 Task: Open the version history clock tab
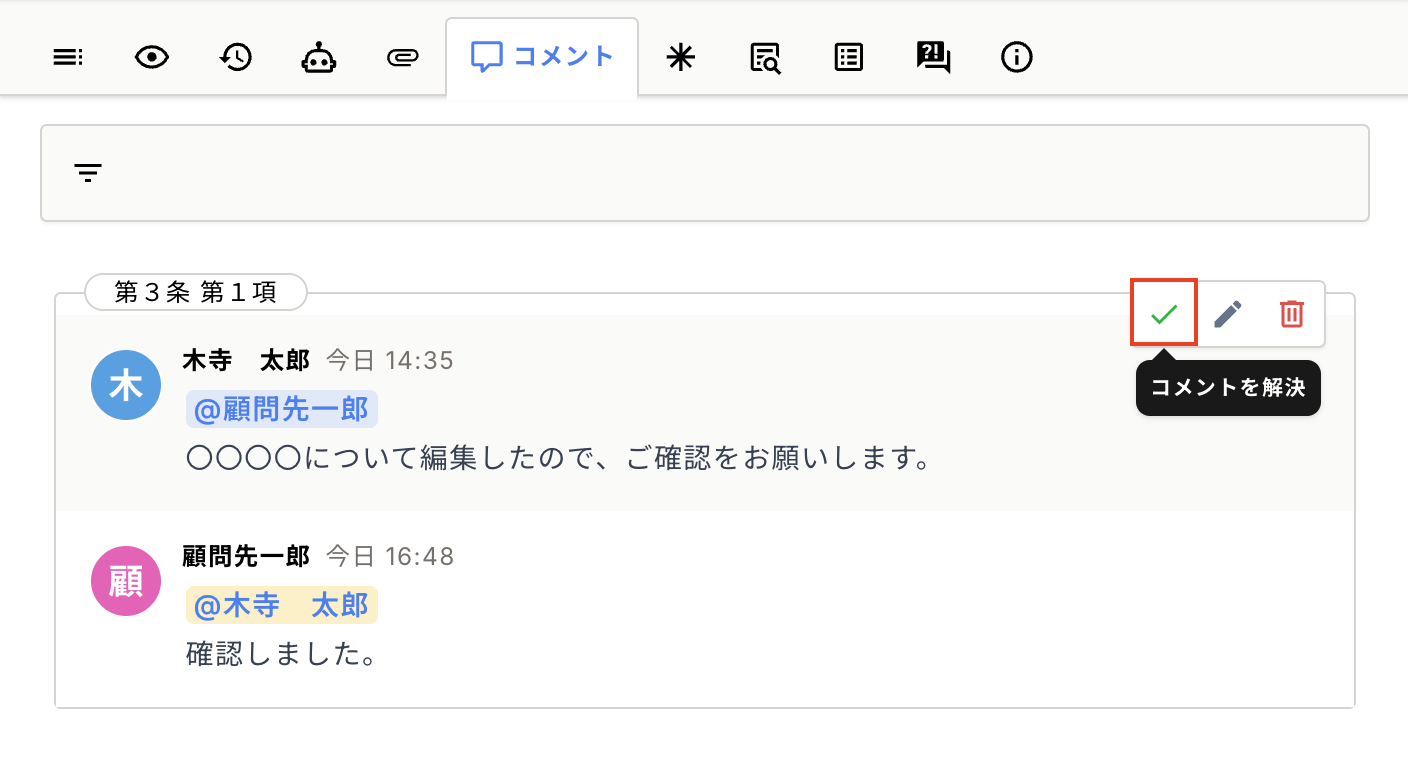[x=235, y=58]
